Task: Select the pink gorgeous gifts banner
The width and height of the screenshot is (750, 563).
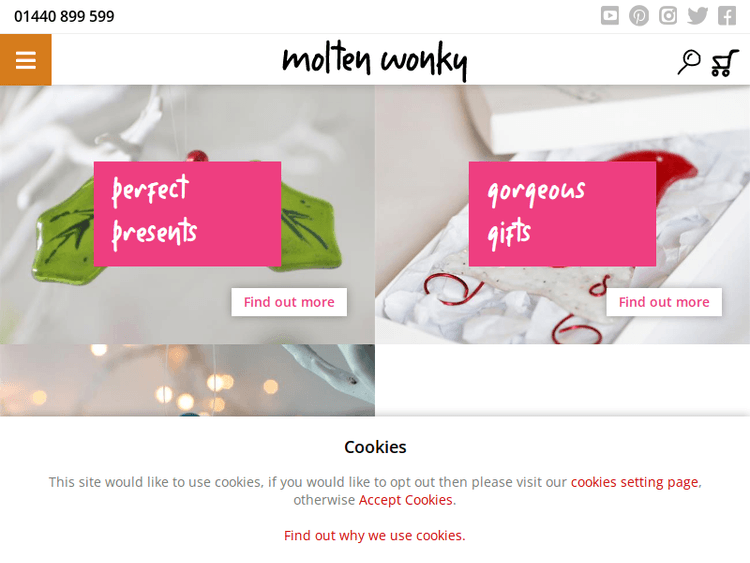Action: point(562,214)
